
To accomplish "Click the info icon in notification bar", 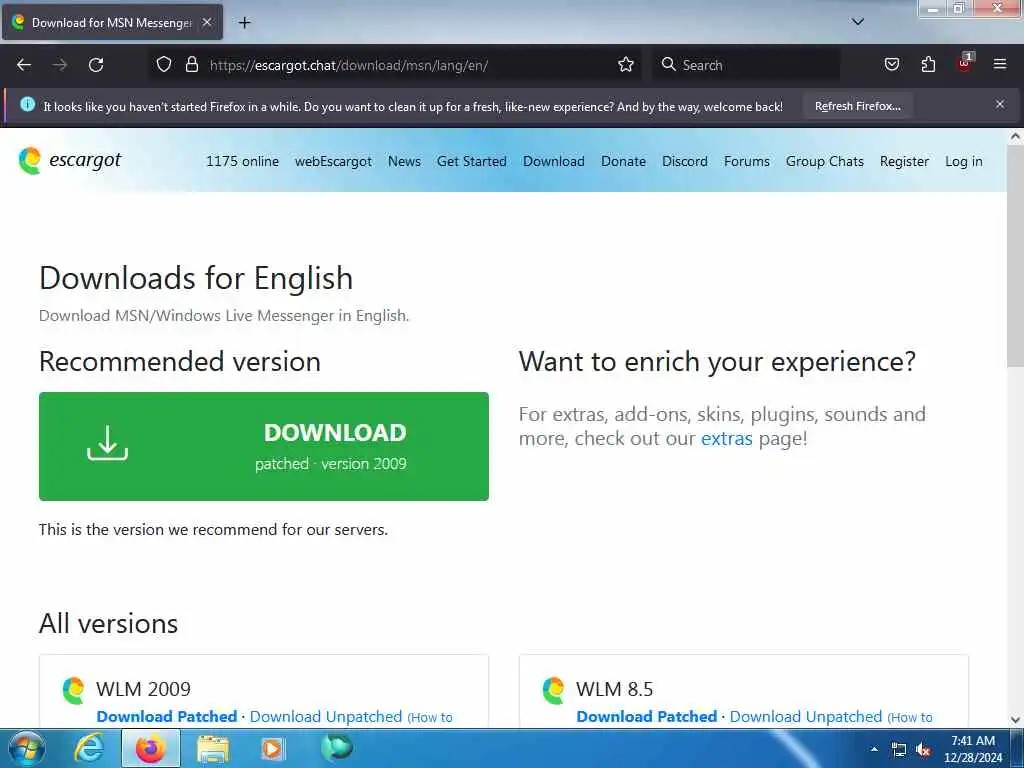I will click(27, 104).
